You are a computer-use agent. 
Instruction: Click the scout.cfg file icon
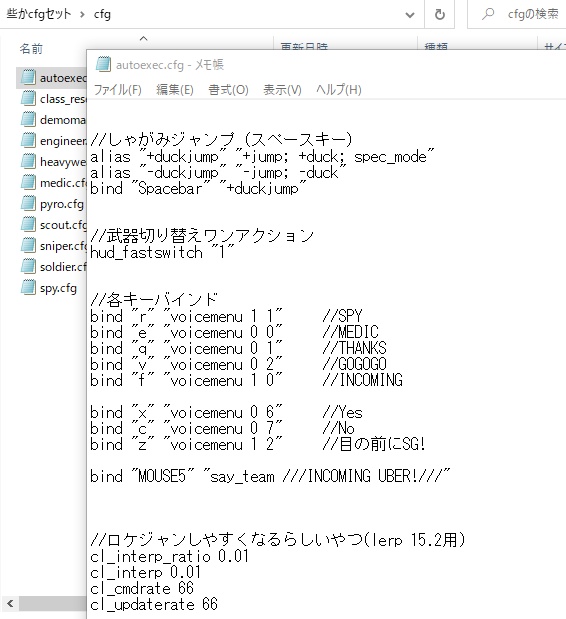(28, 225)
